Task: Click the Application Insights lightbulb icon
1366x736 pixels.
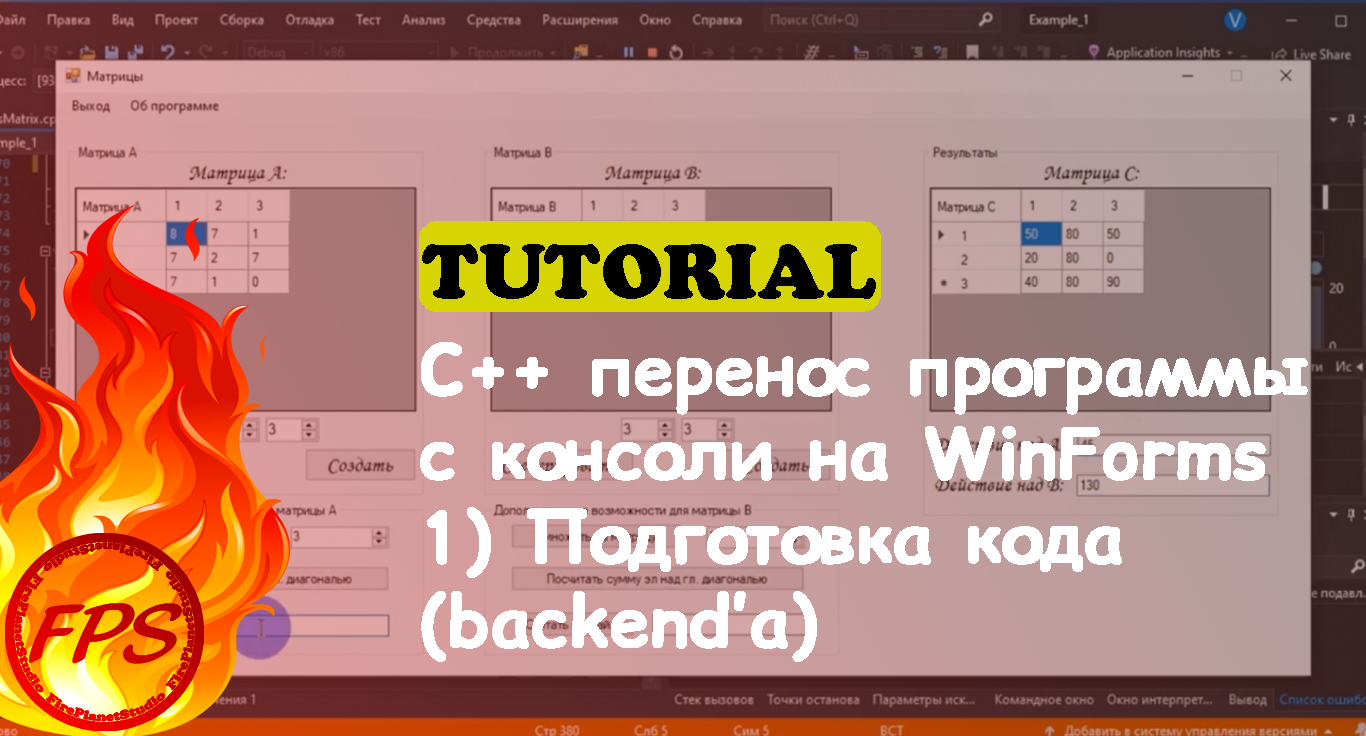Action: click(1095, 52)
